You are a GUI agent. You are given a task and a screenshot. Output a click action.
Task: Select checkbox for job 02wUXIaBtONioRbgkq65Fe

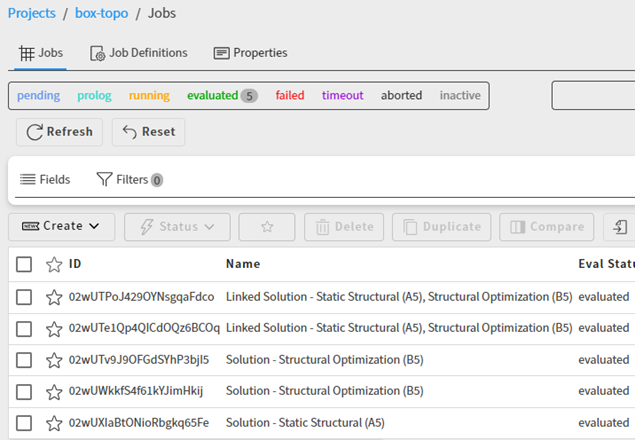tap(24, 423)
